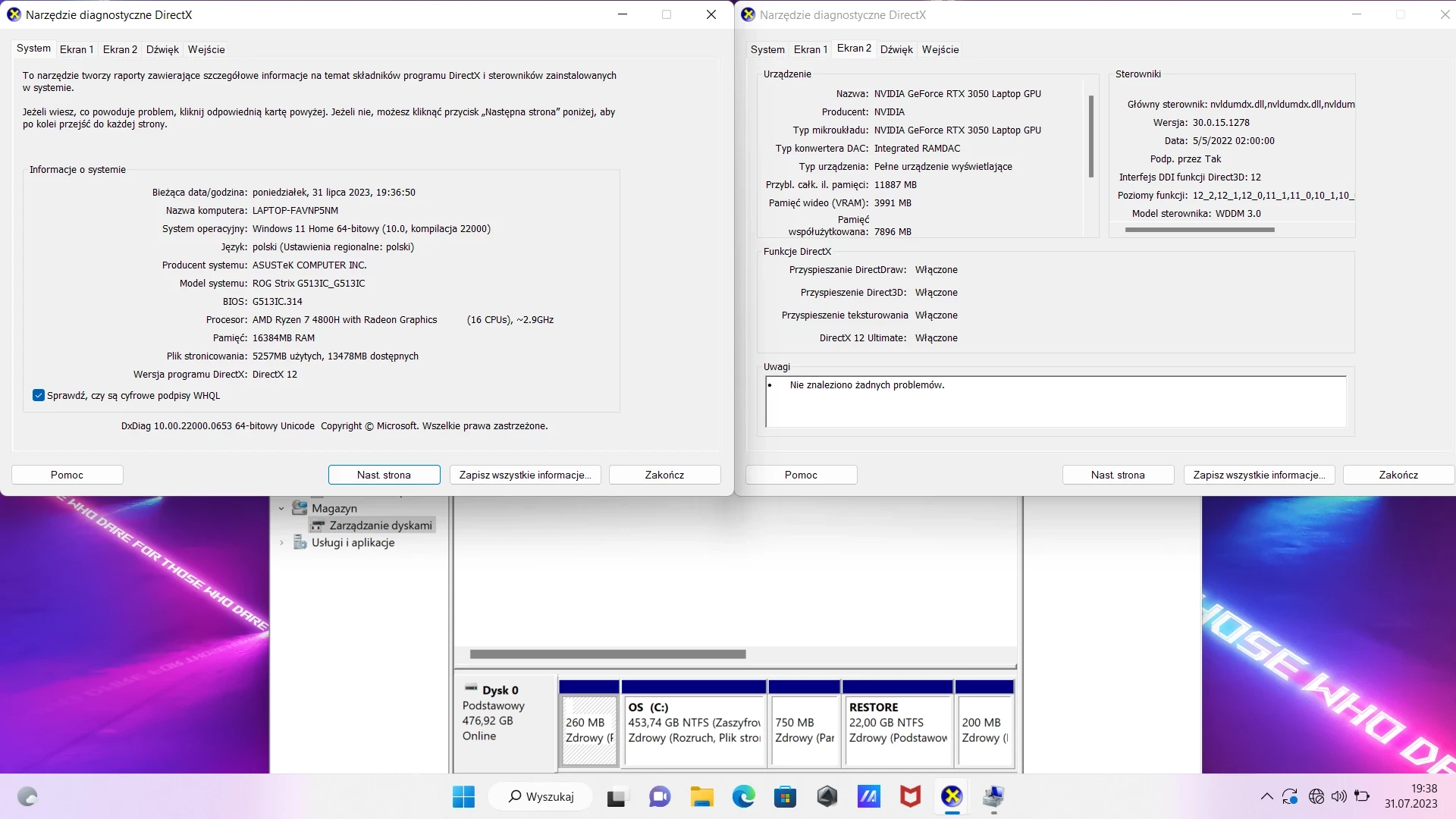Open McAfee from the taskbar
The width and height of the screenshot is (1456, 819).
click(911, 796)
